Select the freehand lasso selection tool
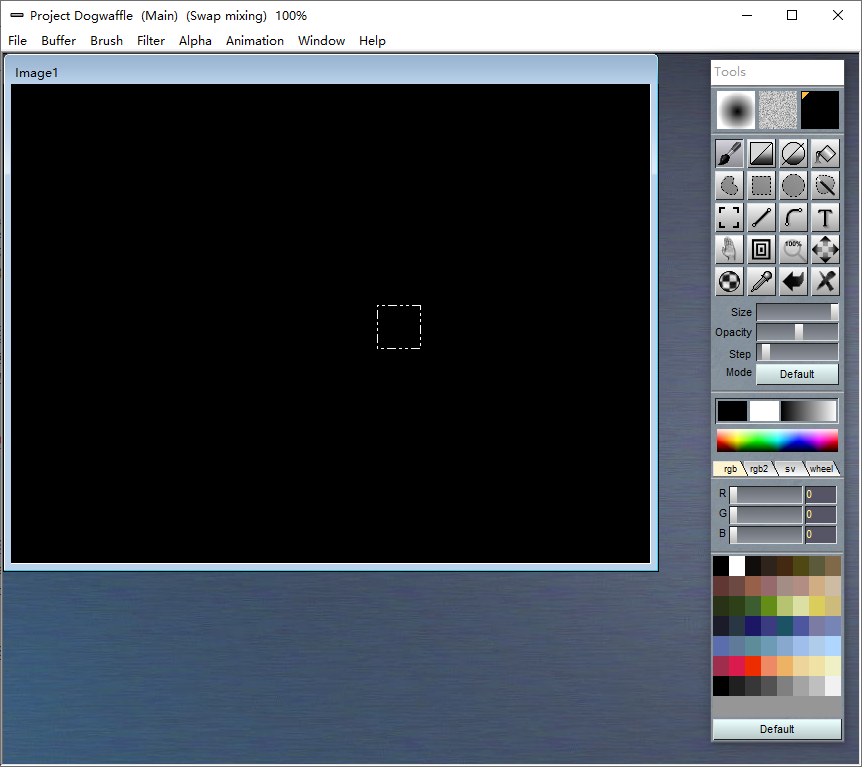This screenshot has height=767, width=862. coord(729,185)
